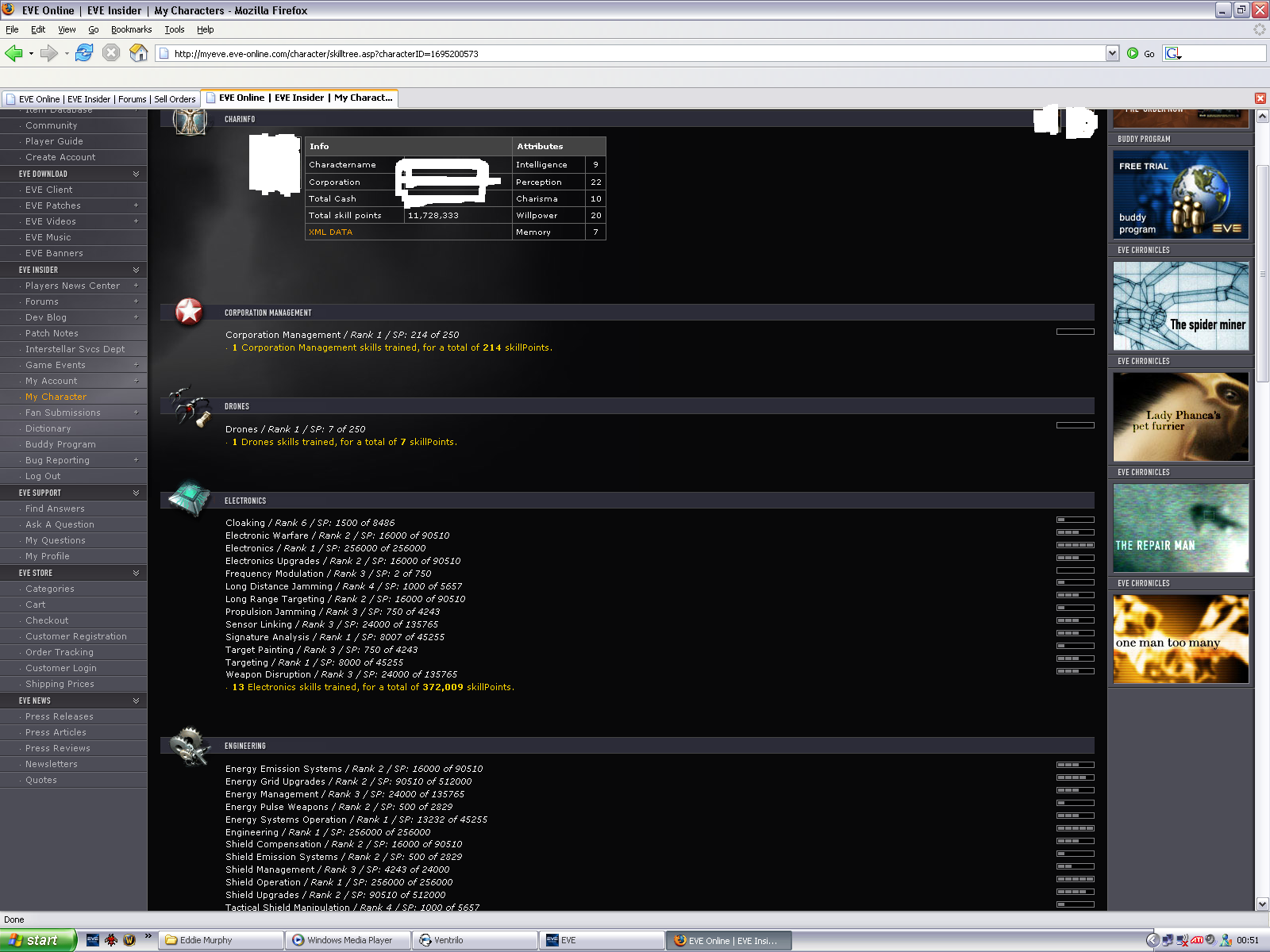Open the URL history dropdown
Screen dimensions: 1270x952
1112,53
